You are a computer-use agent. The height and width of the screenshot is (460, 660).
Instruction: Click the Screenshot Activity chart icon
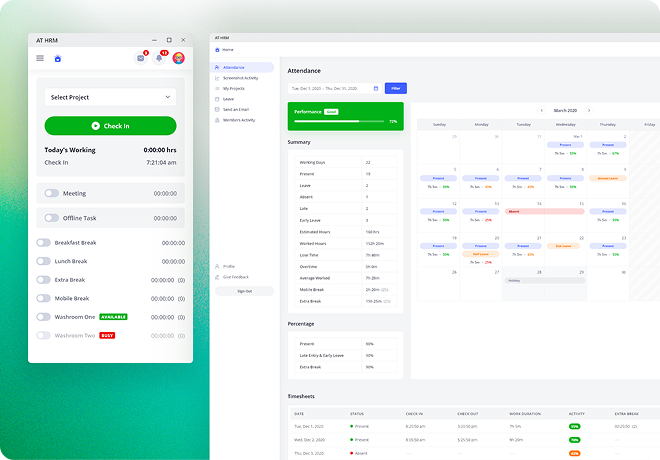point(217,78)
